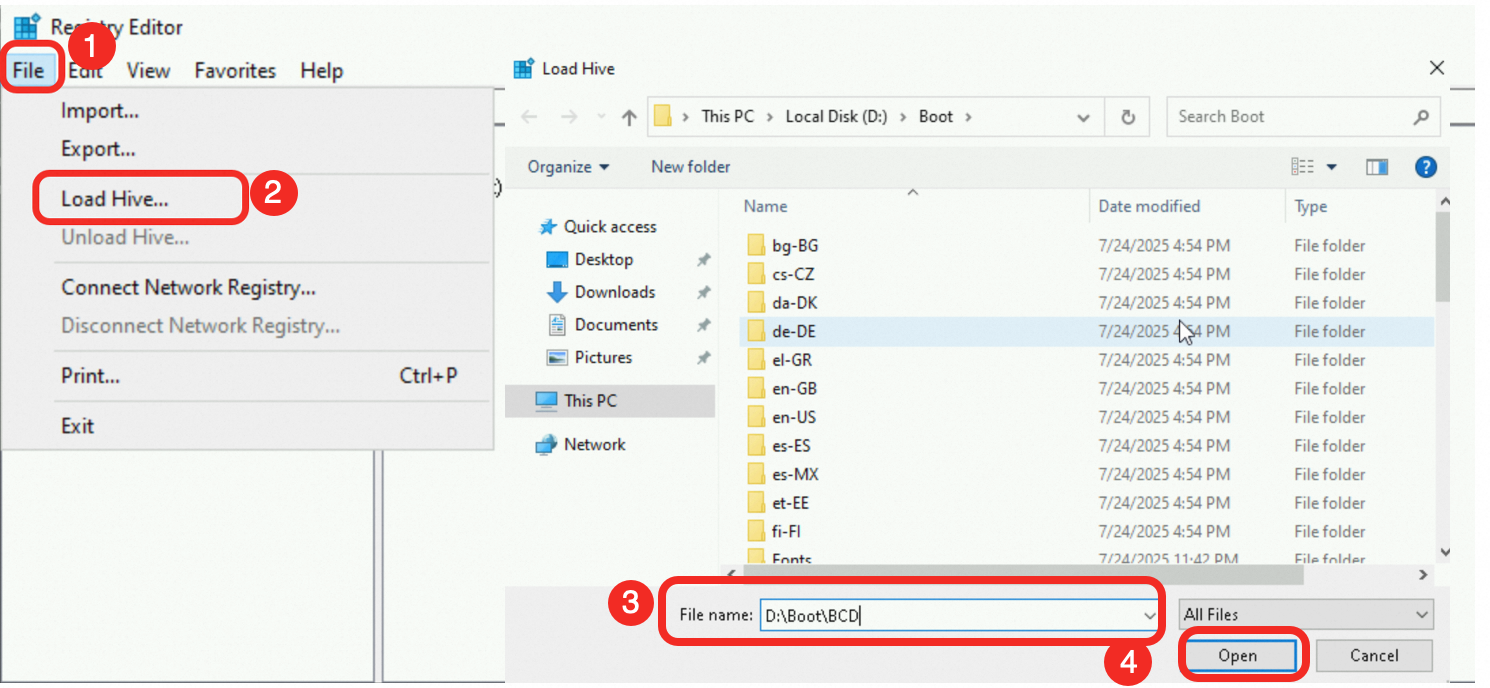Screen dimensions: 1490x688
Task: Toggle the preview pane icon
Action: click(x=1377, y=167)
